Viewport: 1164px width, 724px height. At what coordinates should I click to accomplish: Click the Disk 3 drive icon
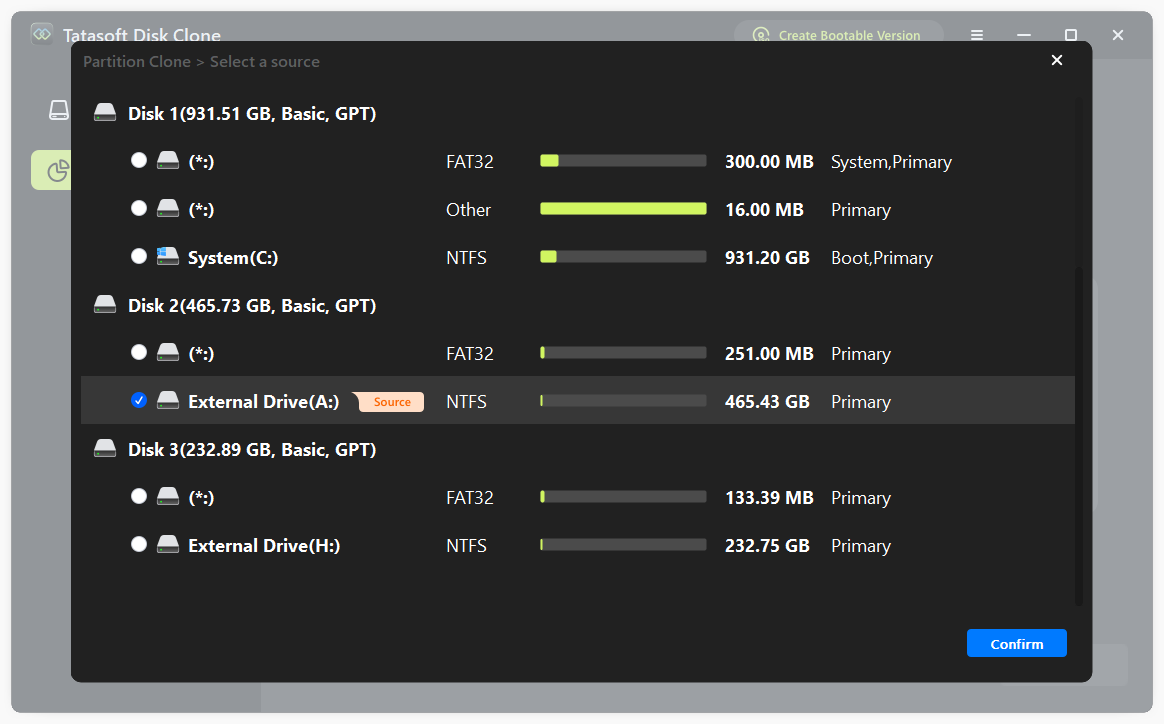104,447
